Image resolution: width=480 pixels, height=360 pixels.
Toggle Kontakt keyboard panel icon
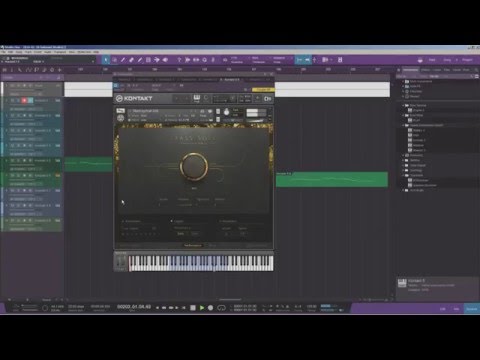[x=197, y=98]
